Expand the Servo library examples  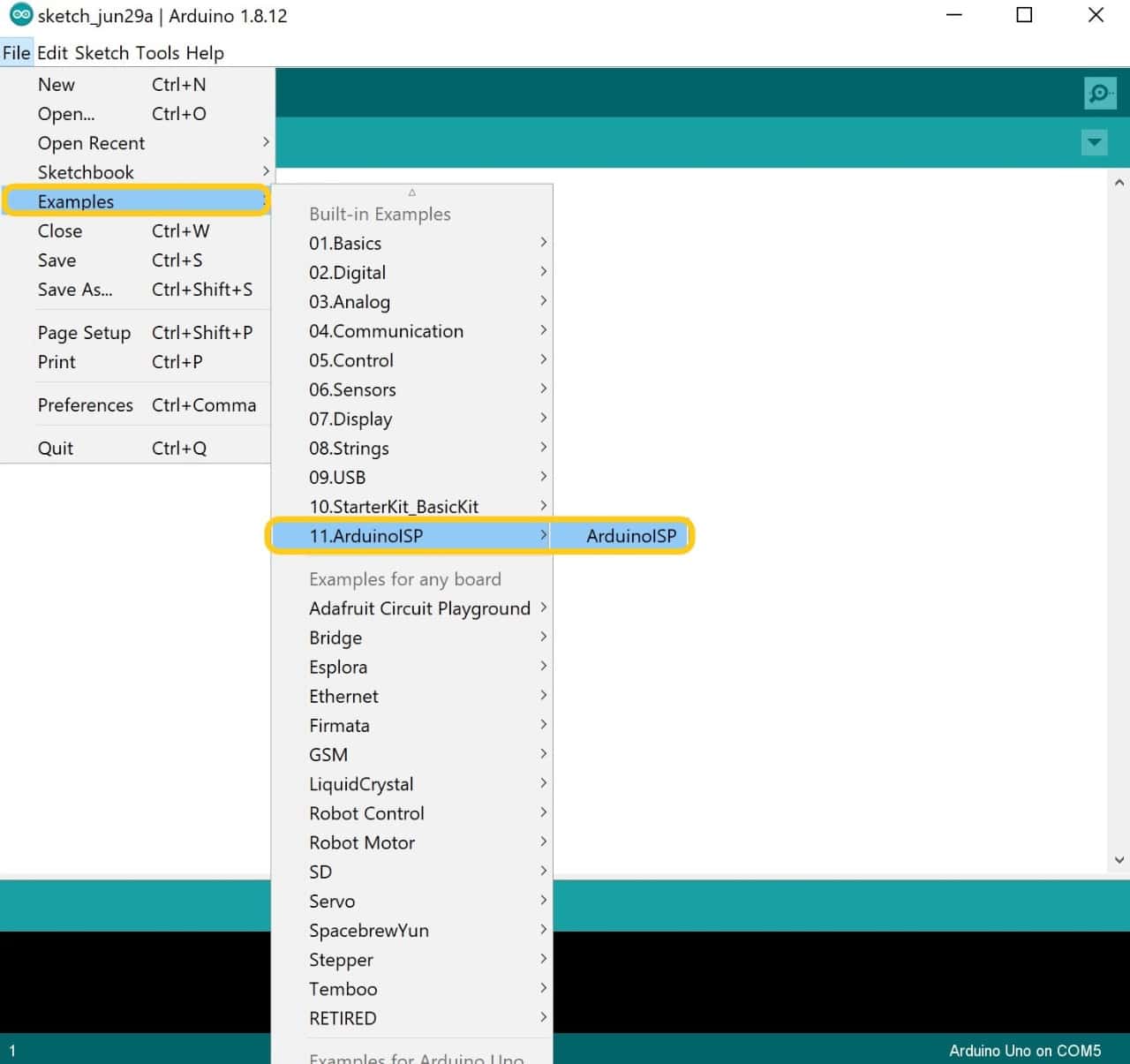412,902
